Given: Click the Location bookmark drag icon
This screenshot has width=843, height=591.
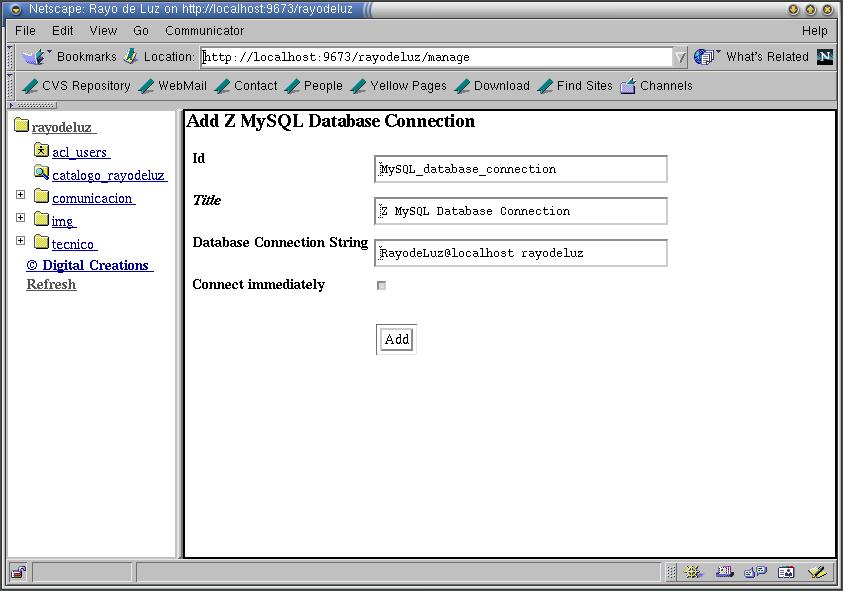Looking at the screenshot, I should [131, 56].
